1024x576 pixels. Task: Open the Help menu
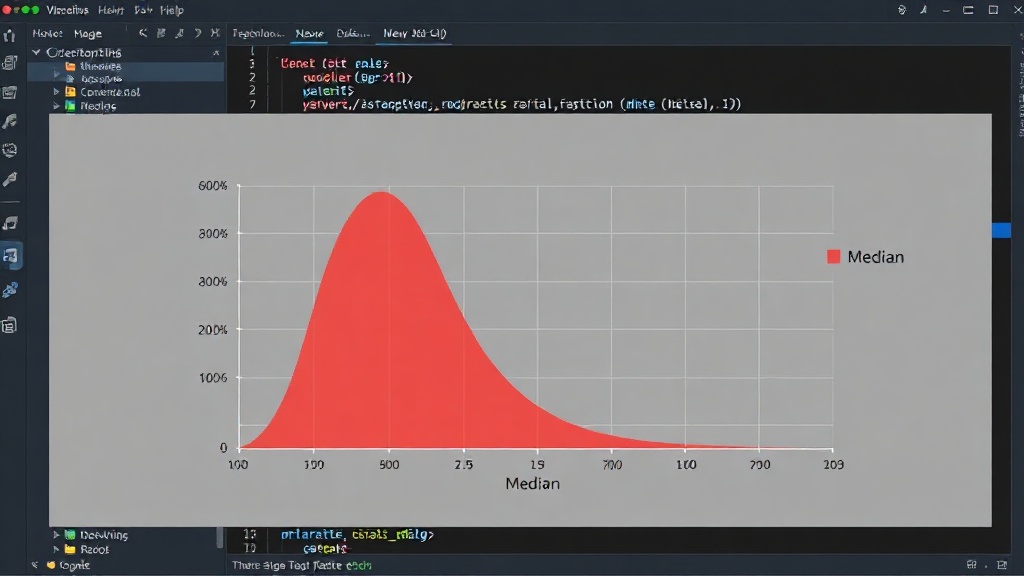pos(172,10)
